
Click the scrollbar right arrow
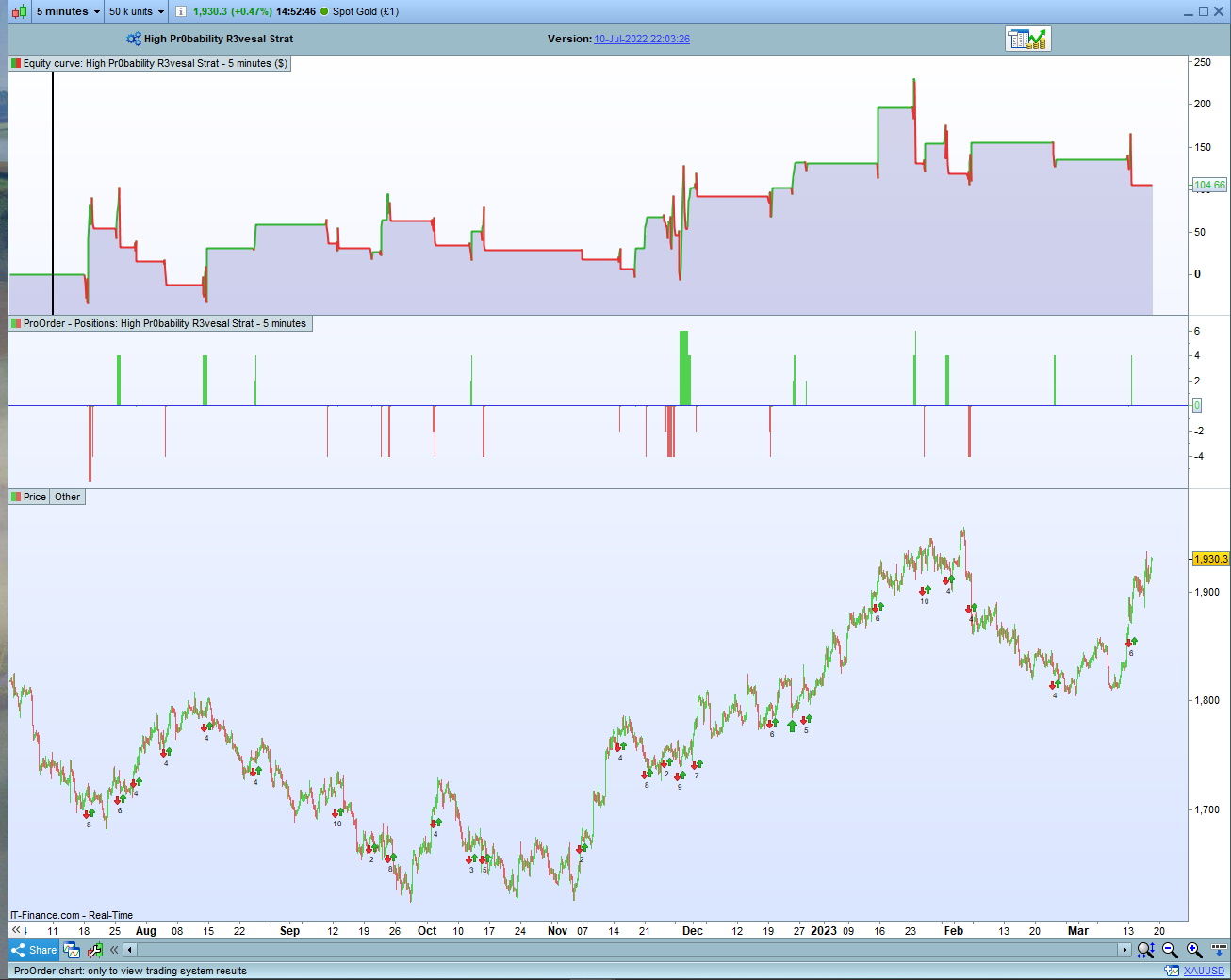(x=1124, y=950)
